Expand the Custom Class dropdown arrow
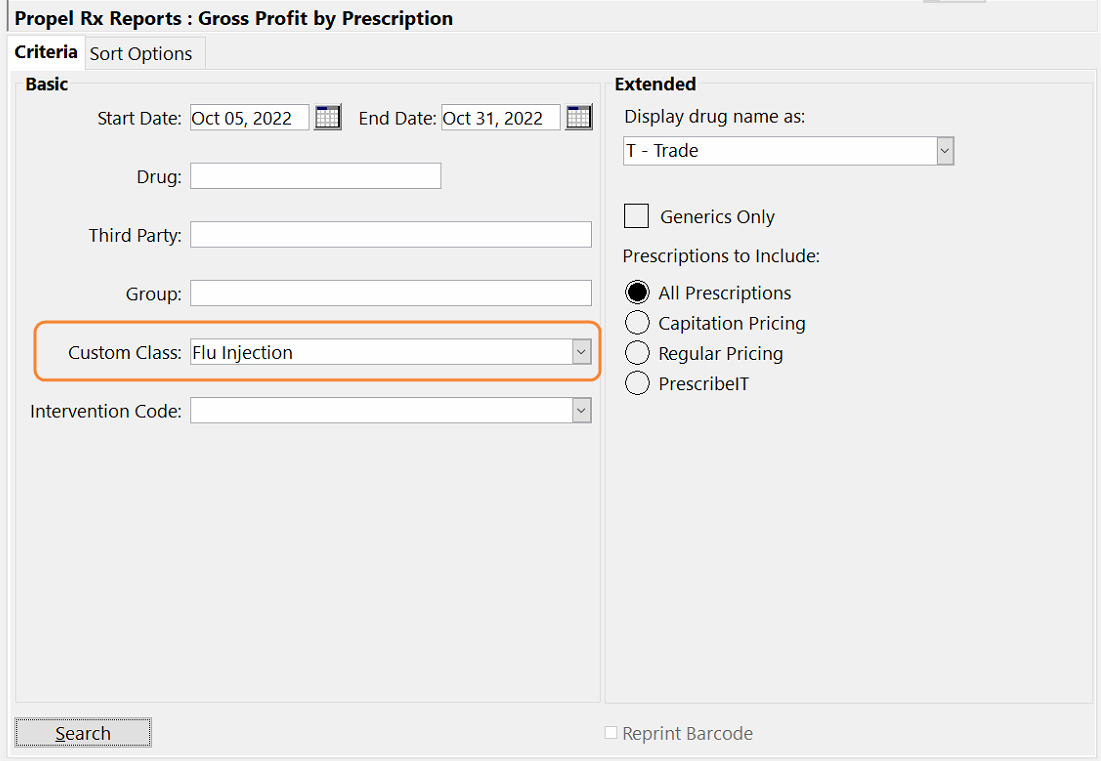The image size is (1101, 761). pos(581,352)
